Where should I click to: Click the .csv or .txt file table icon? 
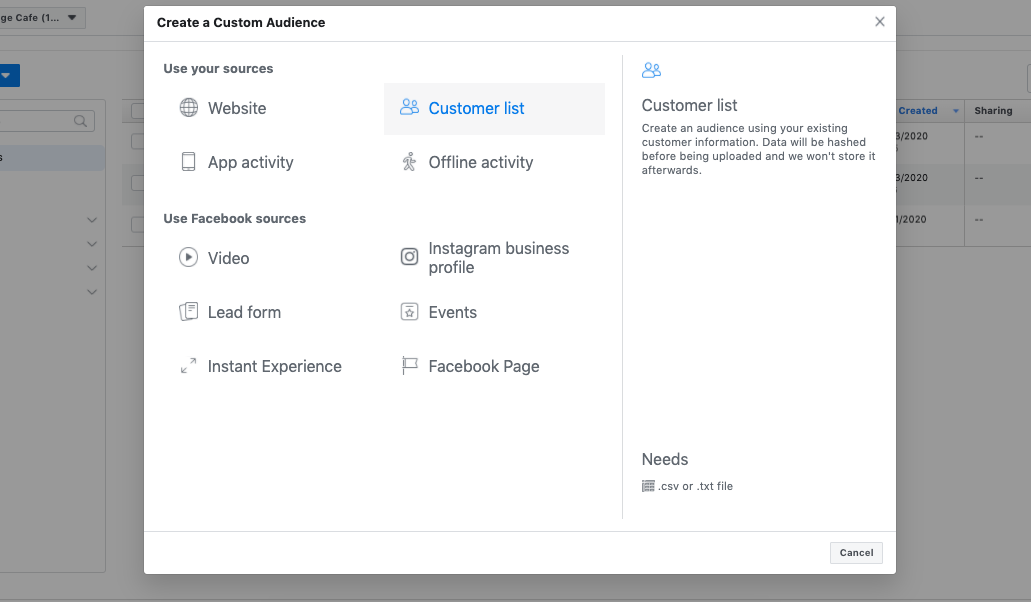point(648,486)
